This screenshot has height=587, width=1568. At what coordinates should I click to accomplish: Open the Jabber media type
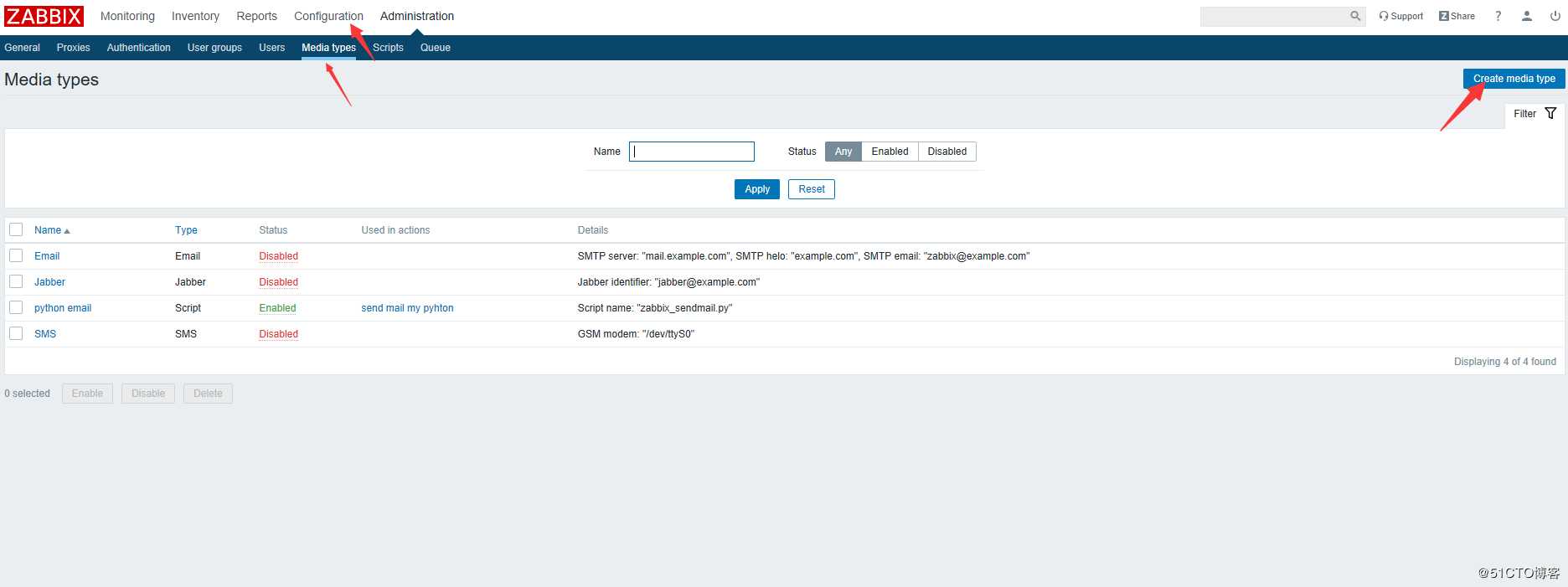(x=49, y=282)
